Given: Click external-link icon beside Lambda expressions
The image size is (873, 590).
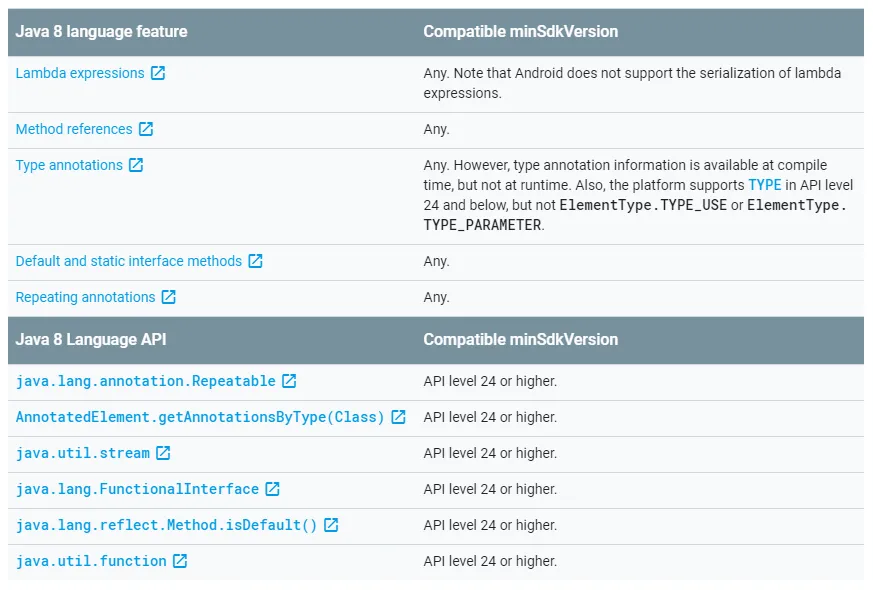Looking at the screenshot, I should point(158,73).
